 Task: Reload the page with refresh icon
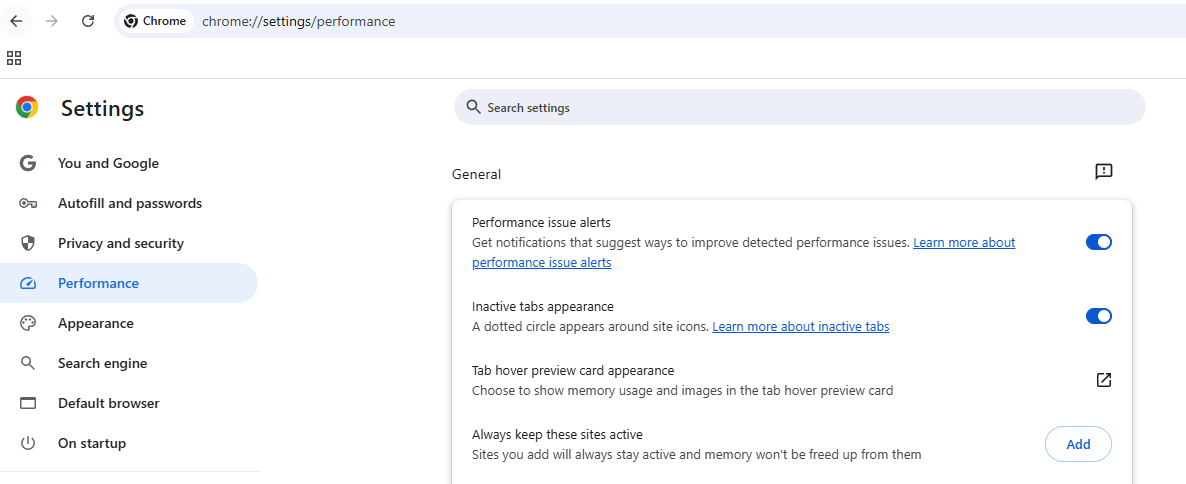[x=88, y=21]
